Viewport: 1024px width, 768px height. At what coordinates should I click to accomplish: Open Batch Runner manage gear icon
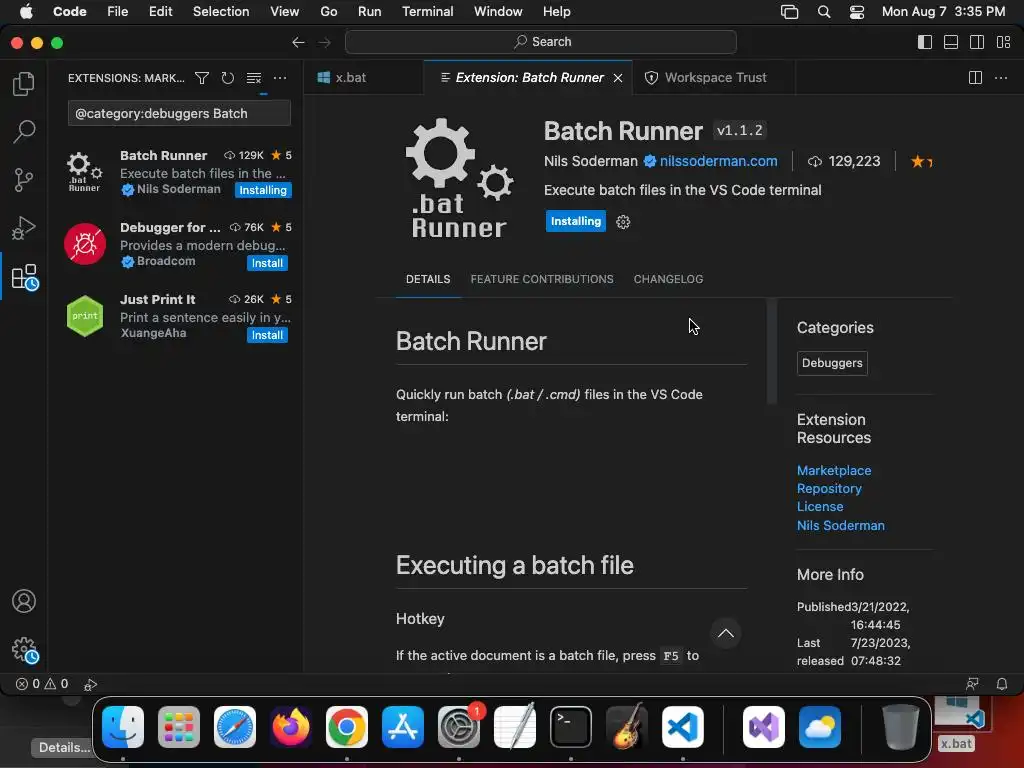pyautogui.click(x=623, y=222)
